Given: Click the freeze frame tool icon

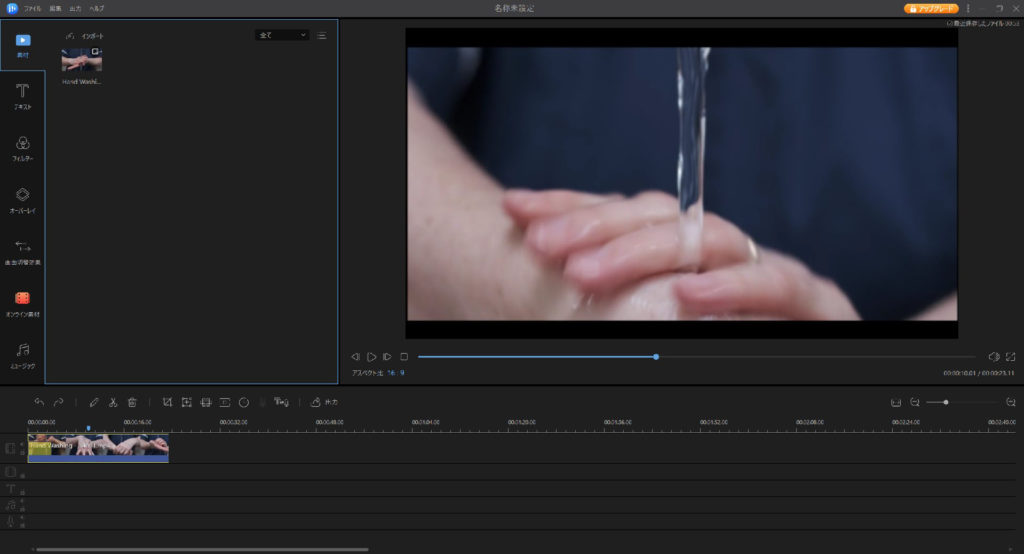Looking at the screenshot, I should 225,402.
